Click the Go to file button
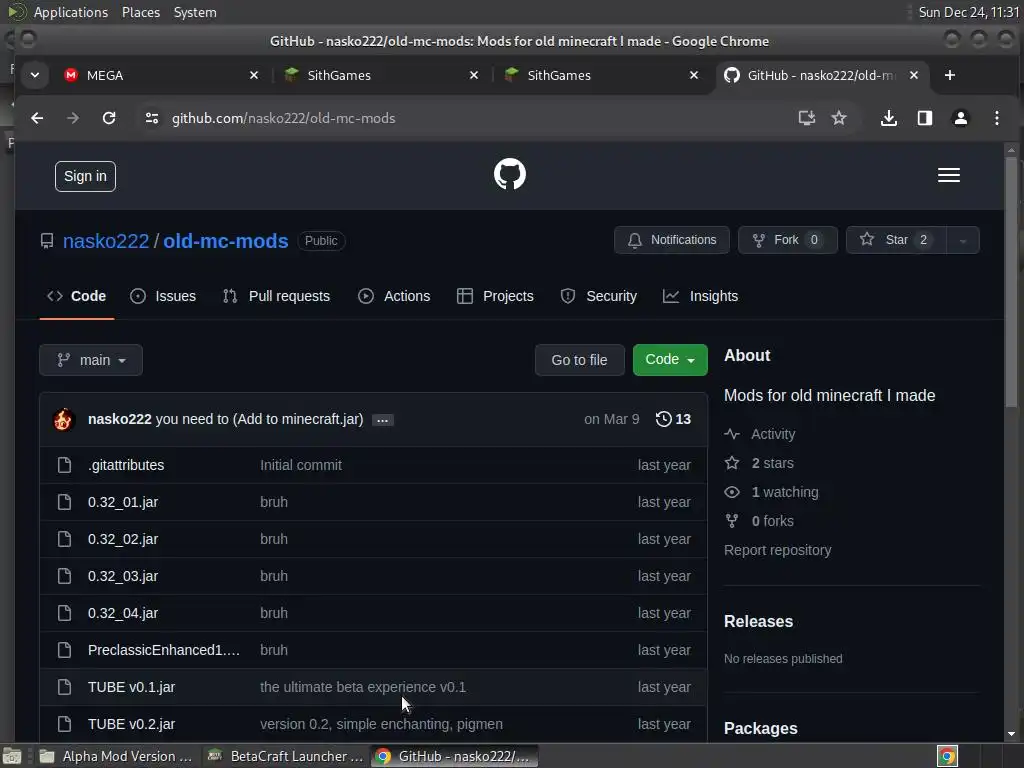 pos(579,360)
